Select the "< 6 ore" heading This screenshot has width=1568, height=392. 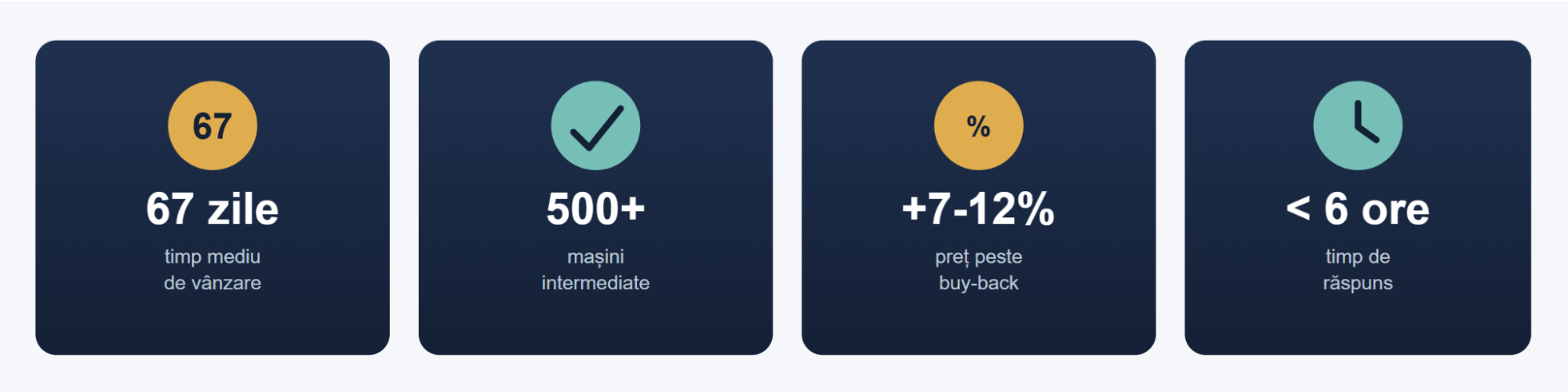tap(1358, 209)
